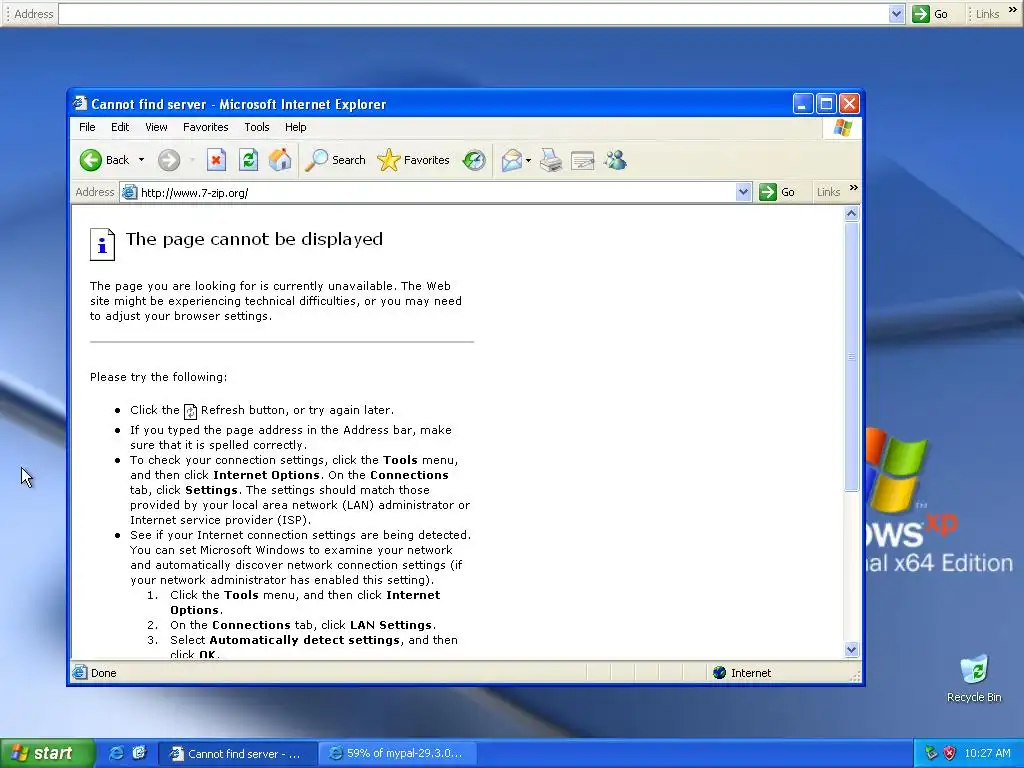Minimize the Internet Explorer window
The image size is (1024, 768).
pos(803,103)
